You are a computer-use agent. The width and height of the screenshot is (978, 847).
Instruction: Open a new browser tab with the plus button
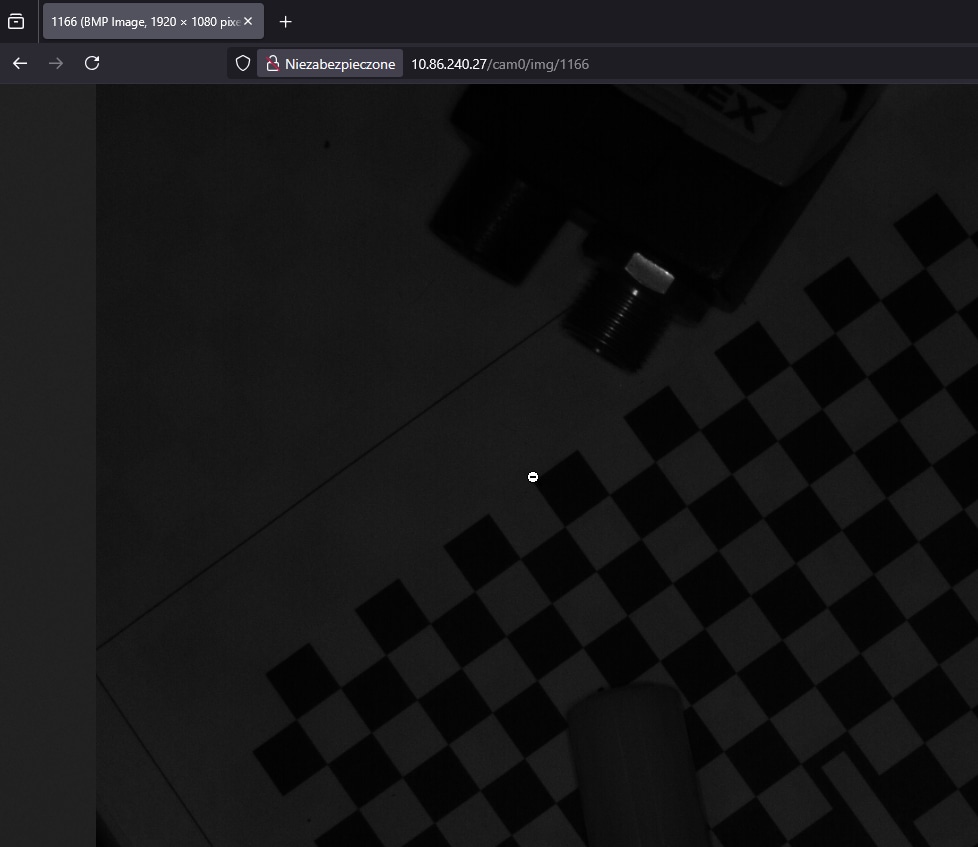pos(285,21)
